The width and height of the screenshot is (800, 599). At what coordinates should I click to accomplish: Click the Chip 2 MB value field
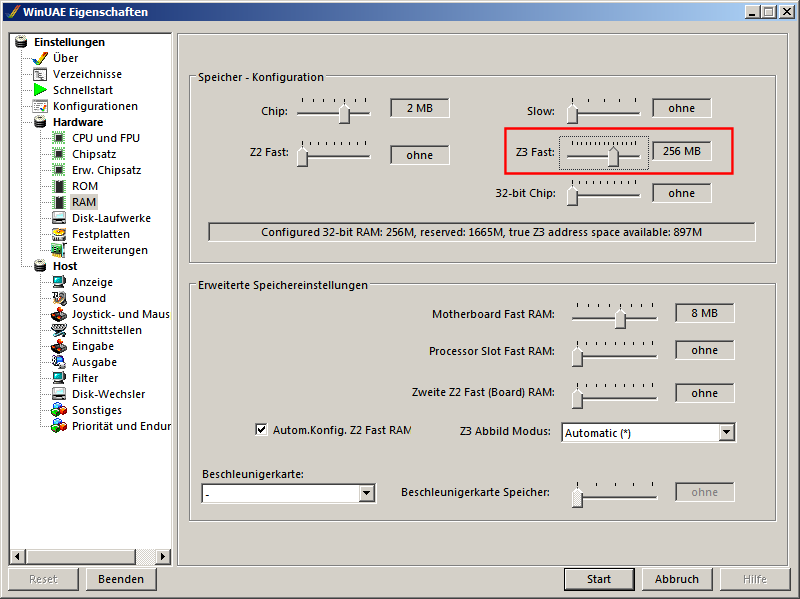[x=420, y=108]
